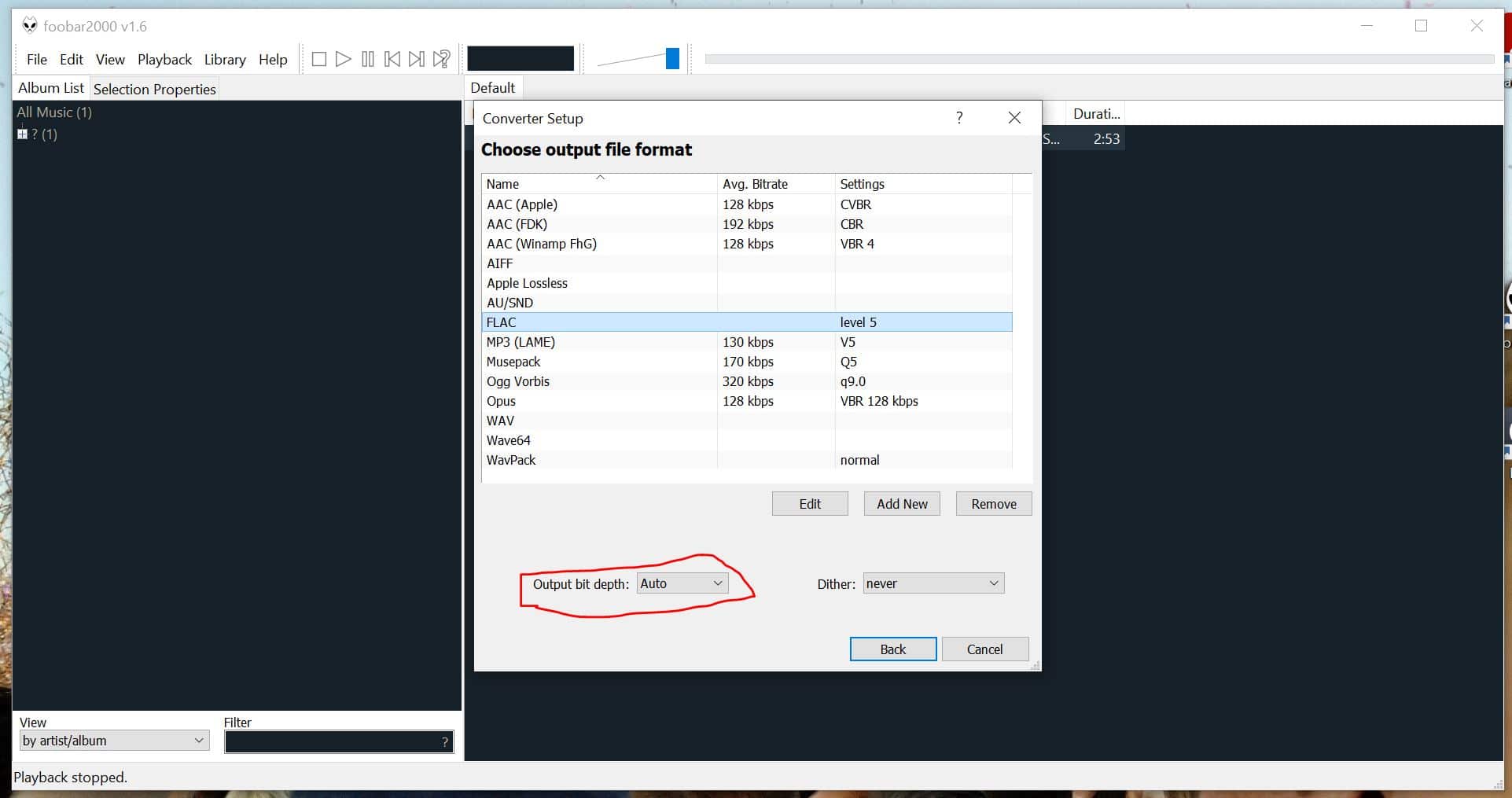Click the spectrum visualization panel in toolbar
The width and height of the screenshot is (1512, 798).
[x=521, y=58]
